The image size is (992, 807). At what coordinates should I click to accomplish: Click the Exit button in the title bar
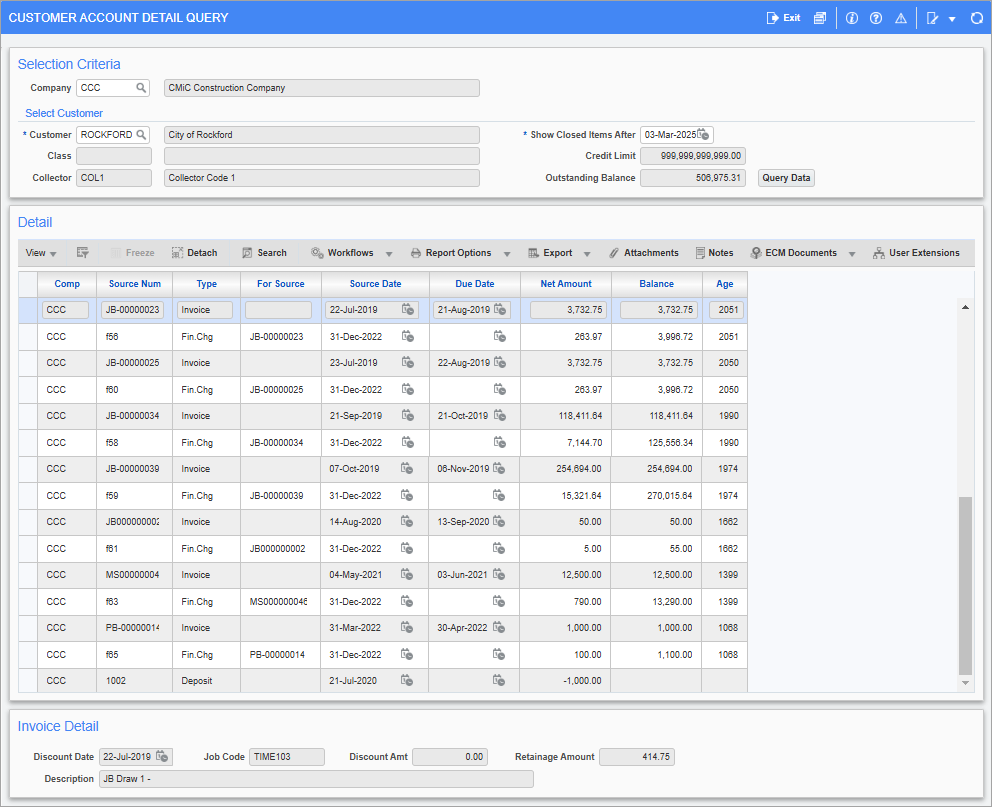point(783,17)
